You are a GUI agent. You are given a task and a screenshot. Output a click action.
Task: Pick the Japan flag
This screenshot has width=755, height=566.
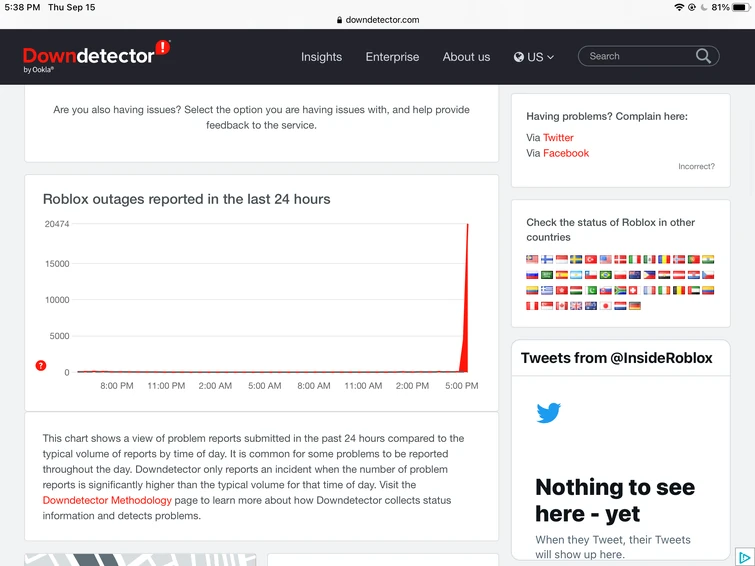(x=605, y=306)
